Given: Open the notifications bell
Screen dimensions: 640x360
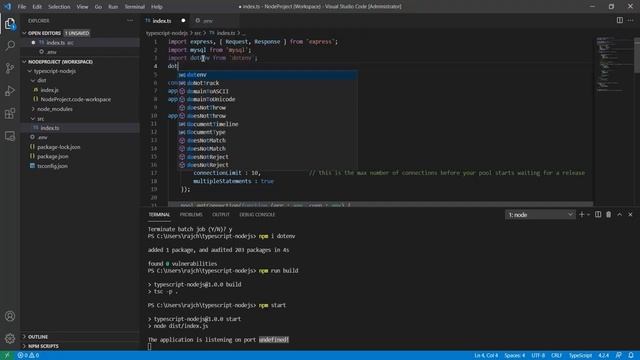Looking at the screenshot, I should click(631, 356).
